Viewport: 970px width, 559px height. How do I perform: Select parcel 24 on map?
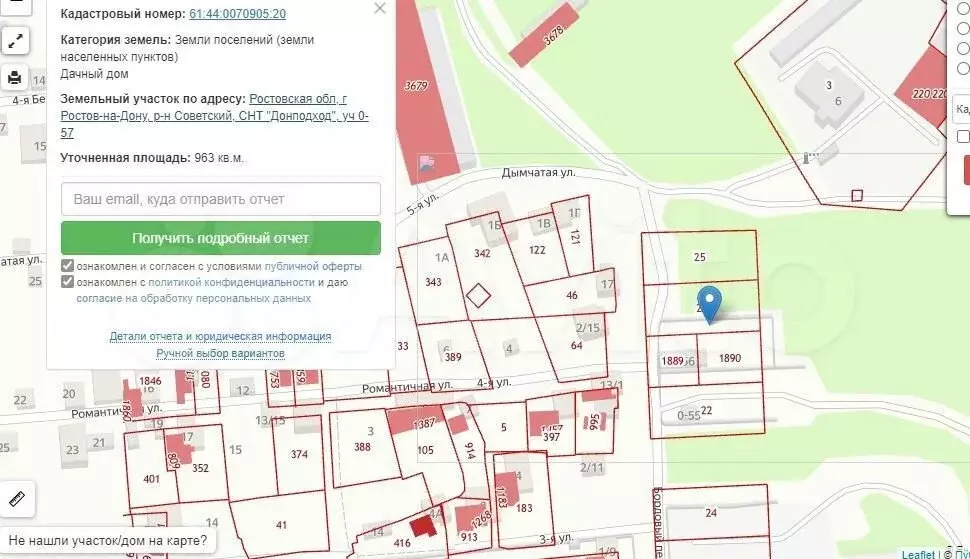(x=711, y=513)
